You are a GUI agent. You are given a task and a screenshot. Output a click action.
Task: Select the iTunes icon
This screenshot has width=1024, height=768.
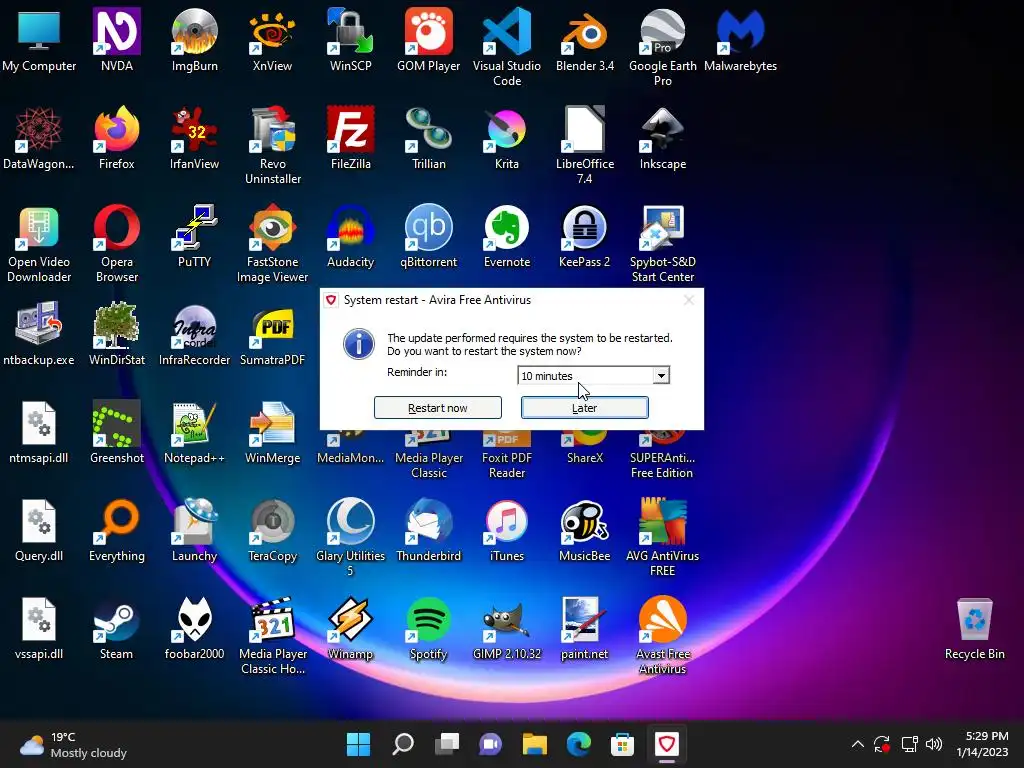[507, 530]
